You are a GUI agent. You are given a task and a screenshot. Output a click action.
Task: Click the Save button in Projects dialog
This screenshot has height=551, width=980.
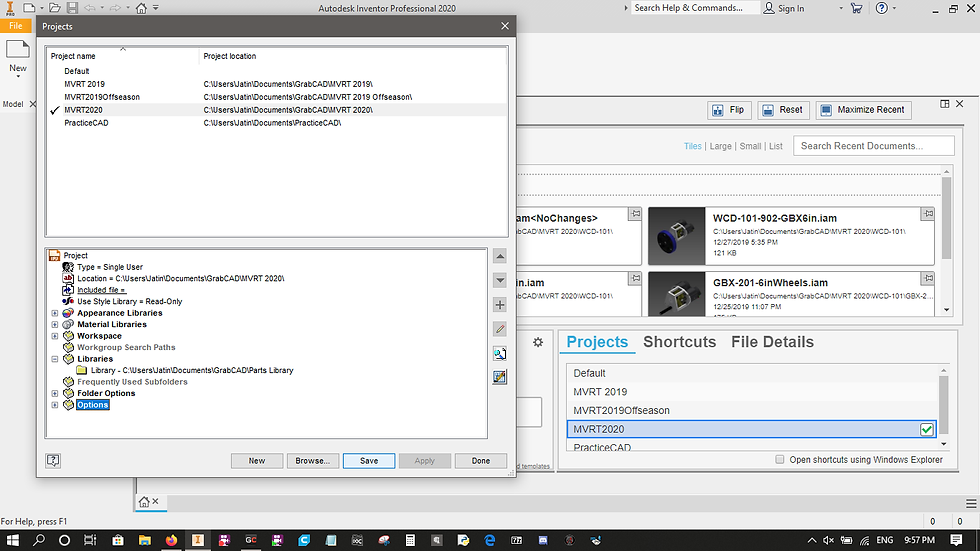pyautogui.click(x=369, y=461)
